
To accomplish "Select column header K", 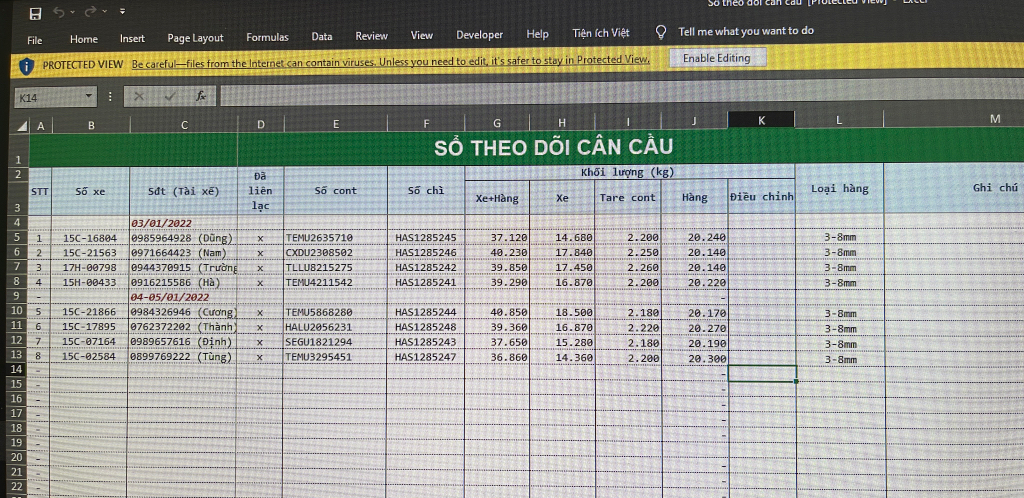I will pos(761,120).
